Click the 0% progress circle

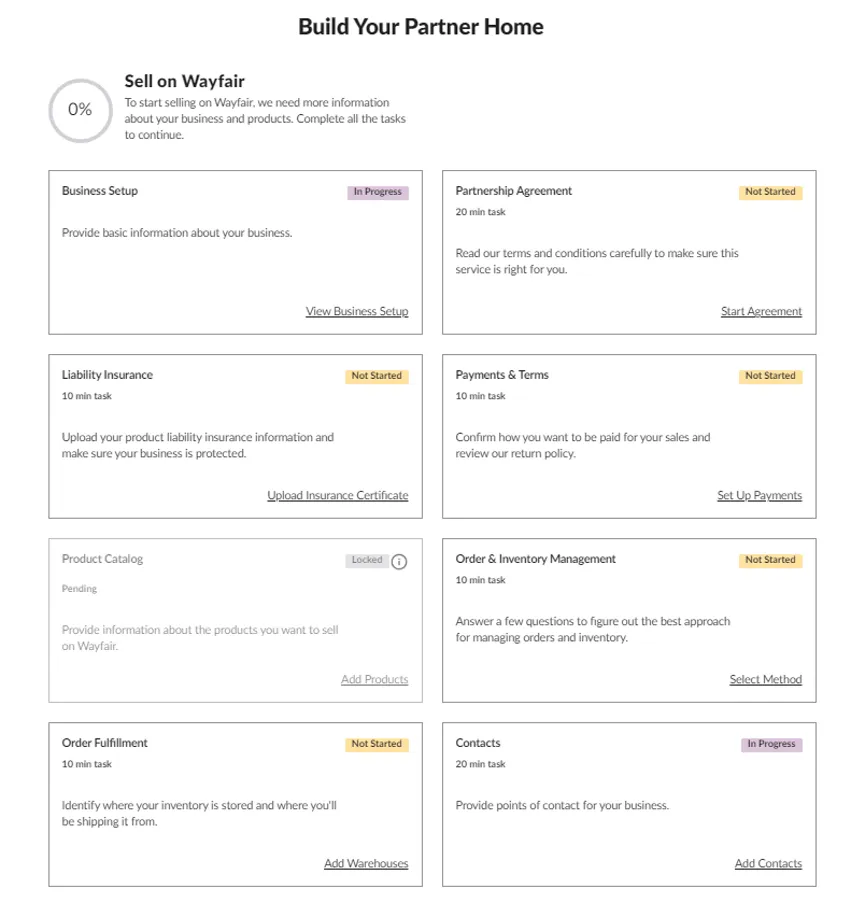(x=80, y=110)
